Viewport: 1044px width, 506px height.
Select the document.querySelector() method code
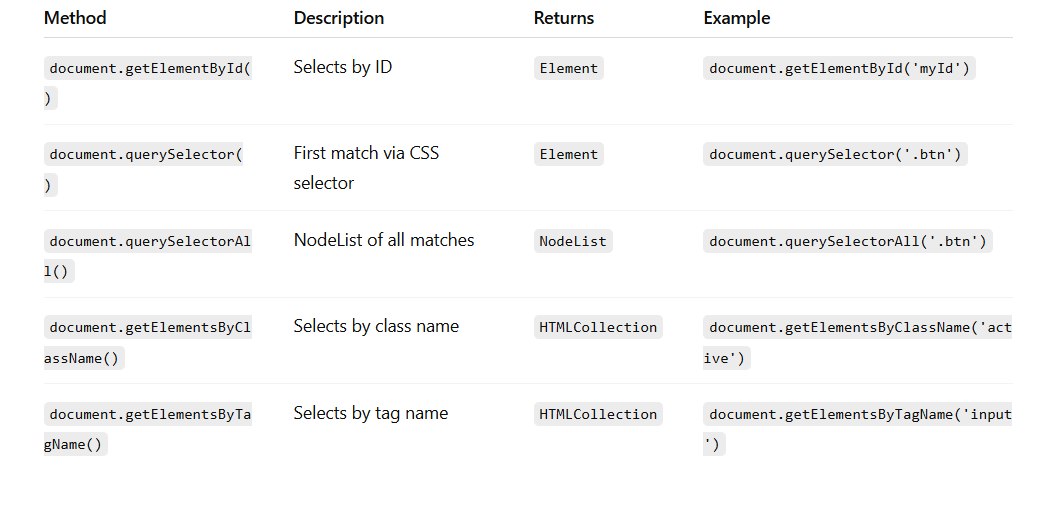[144, 169]
